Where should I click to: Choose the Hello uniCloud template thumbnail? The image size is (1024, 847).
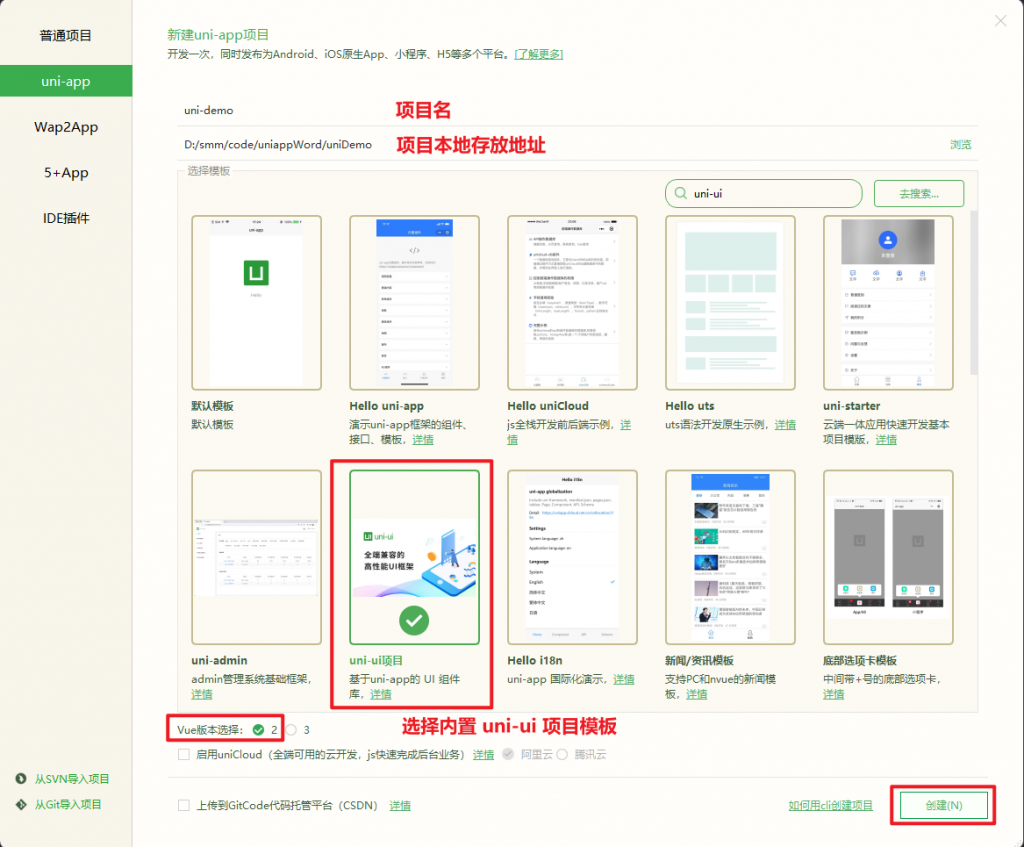click(x=572, y=303)
